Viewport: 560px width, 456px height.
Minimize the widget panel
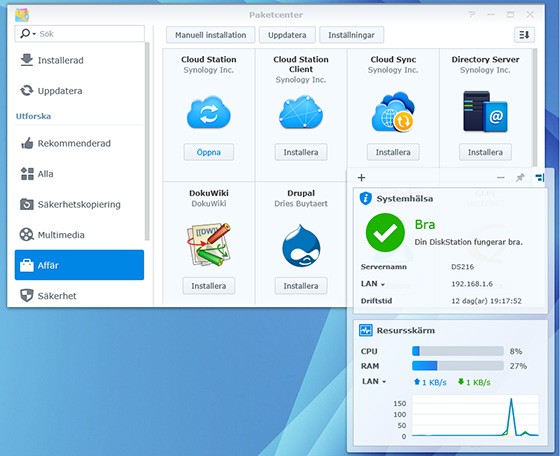coord(501,177)
